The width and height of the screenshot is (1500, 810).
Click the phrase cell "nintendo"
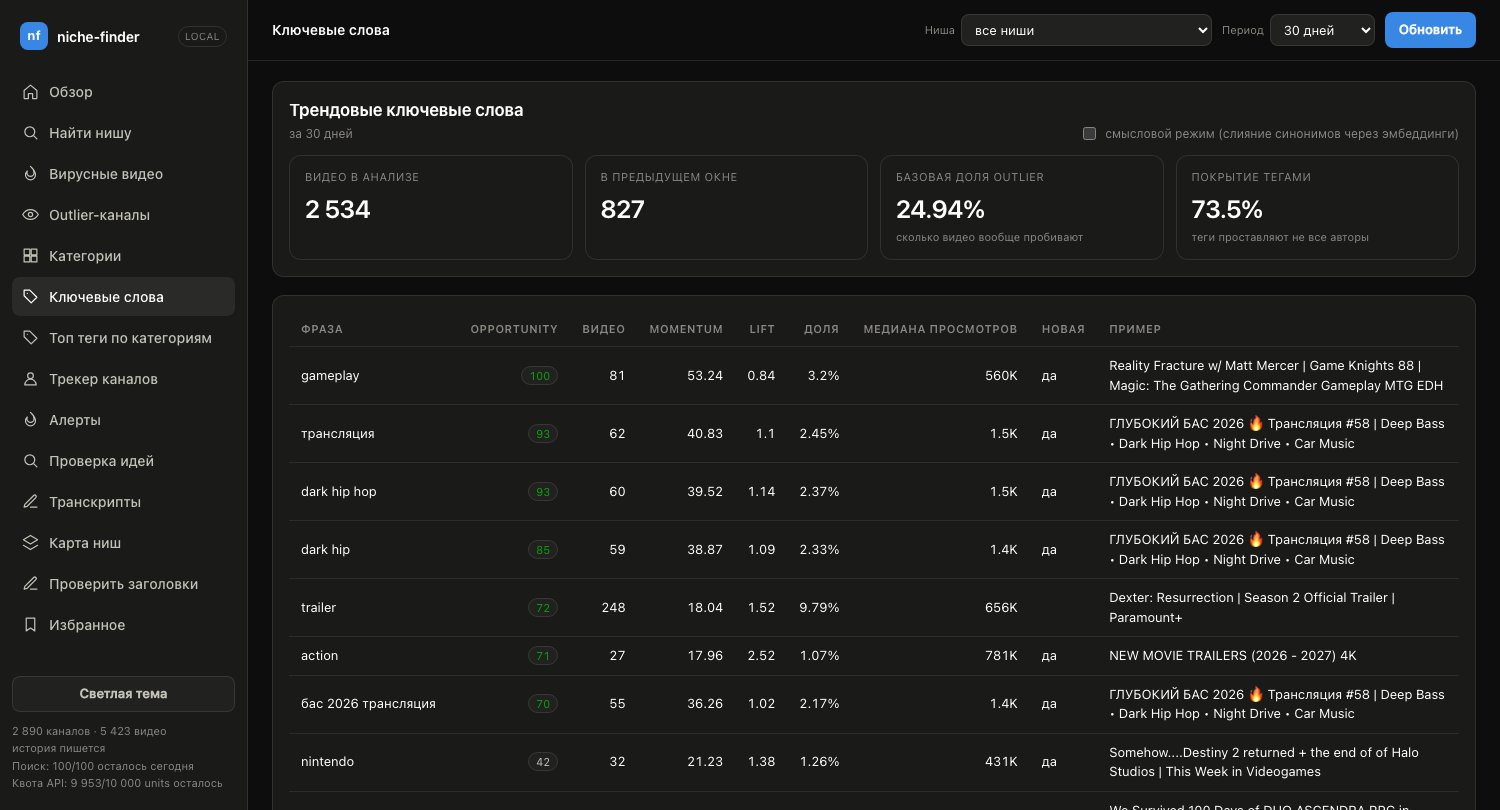(327, 762)
